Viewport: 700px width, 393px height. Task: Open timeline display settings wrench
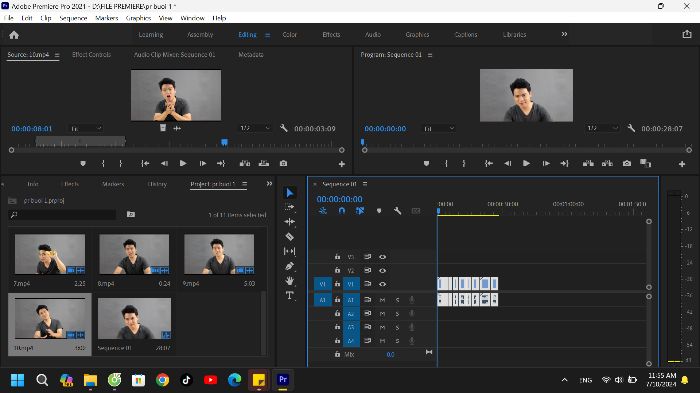pos(397,211)
